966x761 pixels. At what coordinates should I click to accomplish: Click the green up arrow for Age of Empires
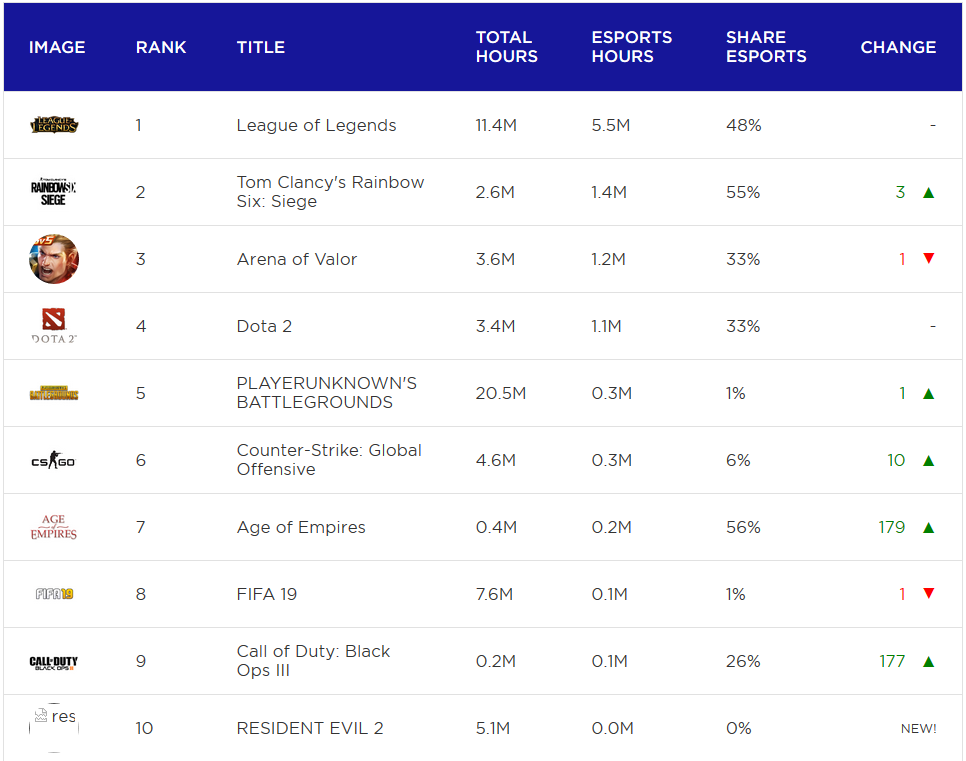[x=928, y=527]
